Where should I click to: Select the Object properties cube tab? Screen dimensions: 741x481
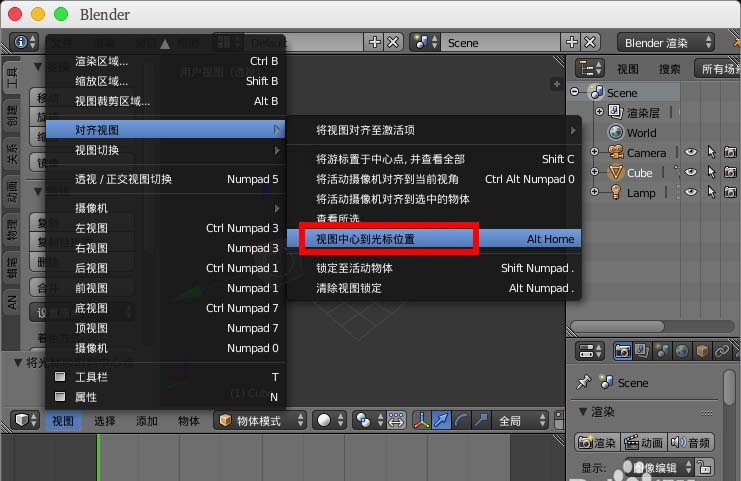click(702, 351)
